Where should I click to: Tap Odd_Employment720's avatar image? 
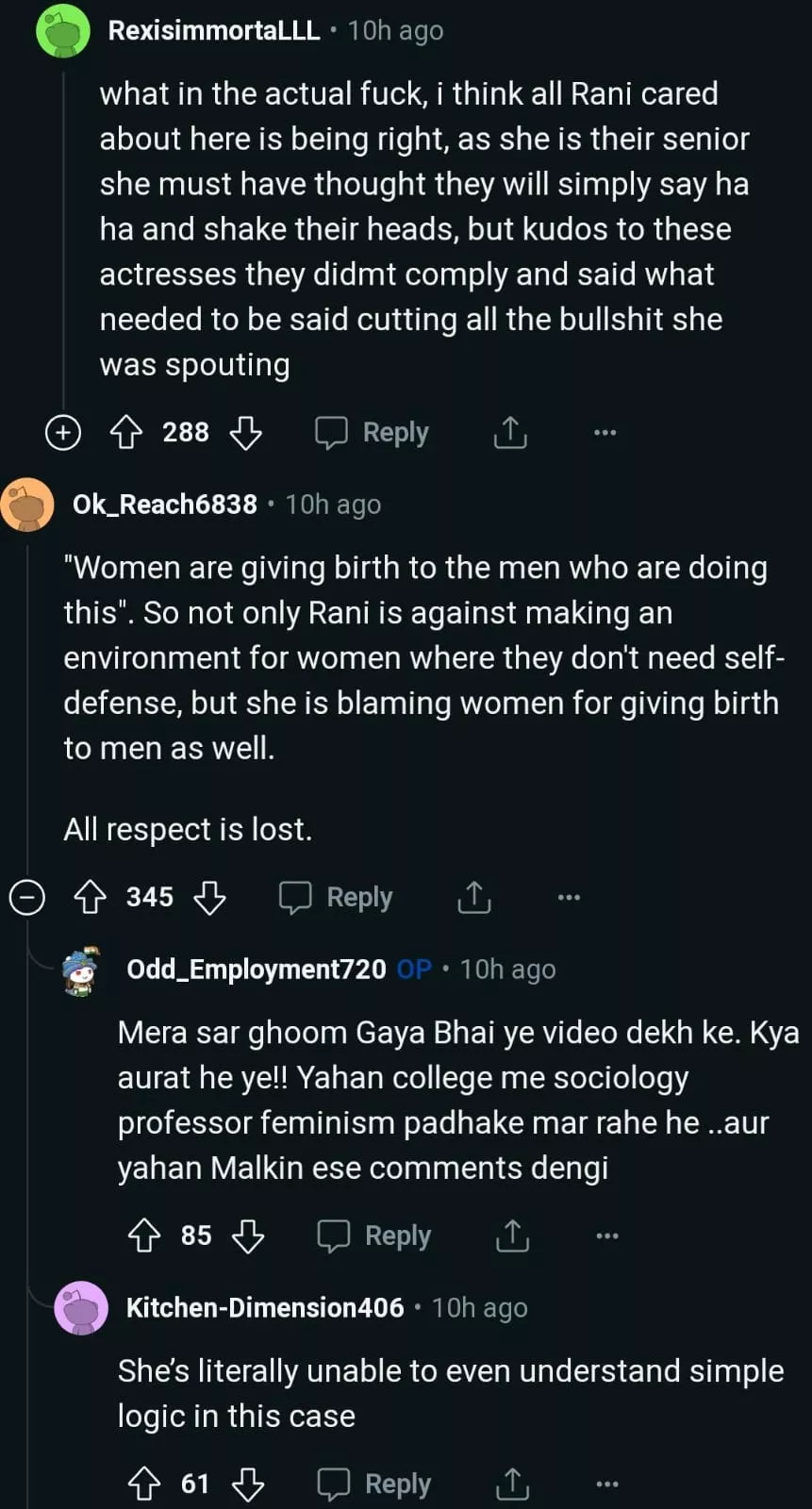(x=82, y=970)
